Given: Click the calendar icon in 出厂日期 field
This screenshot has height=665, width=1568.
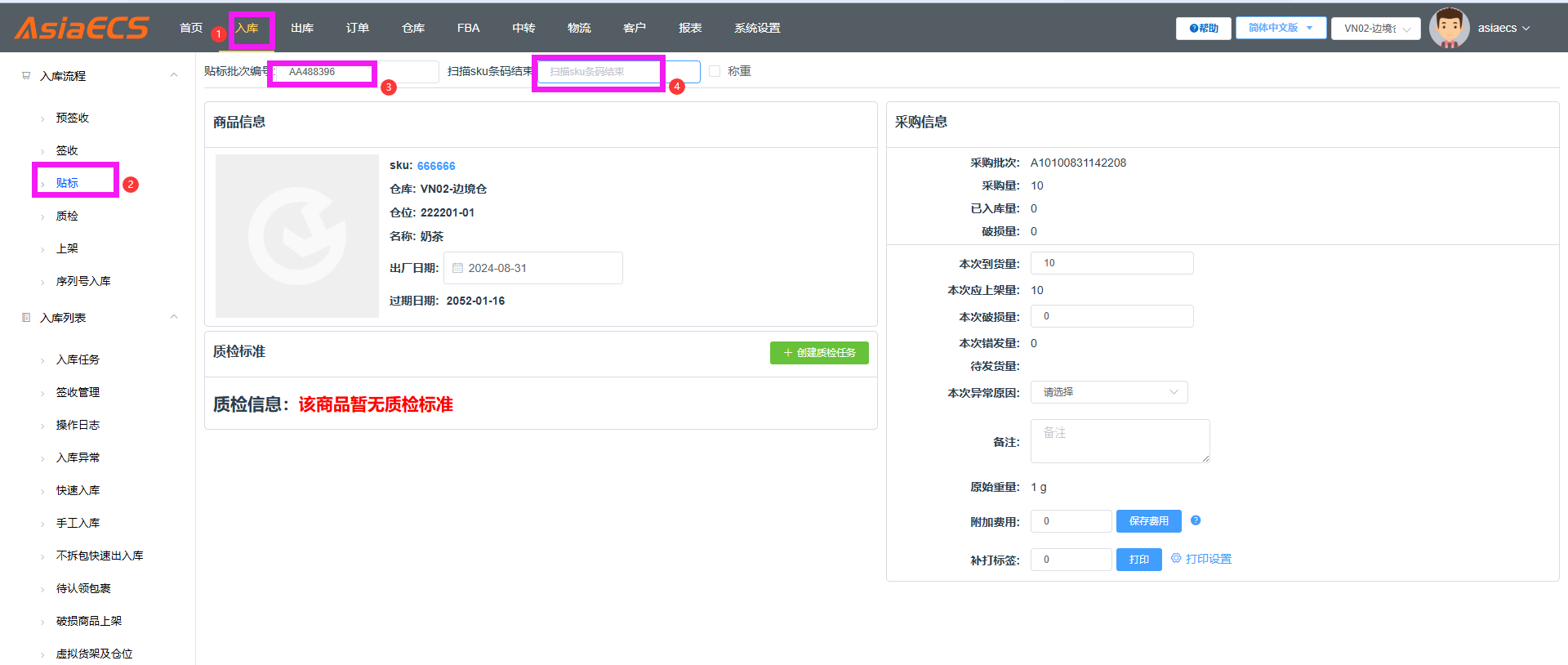Looking at the screenshot, I should tap(457, 268).
